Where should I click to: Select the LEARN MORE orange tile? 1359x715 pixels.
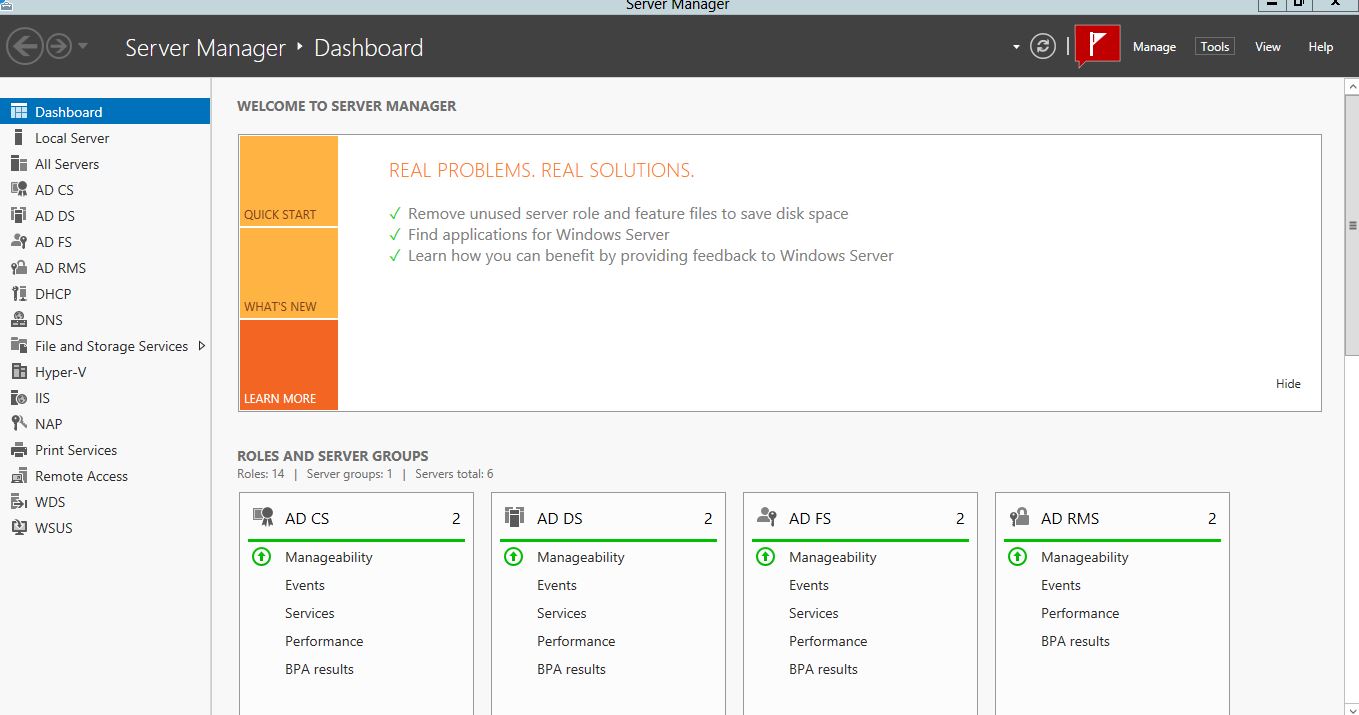tap(288, 365)
